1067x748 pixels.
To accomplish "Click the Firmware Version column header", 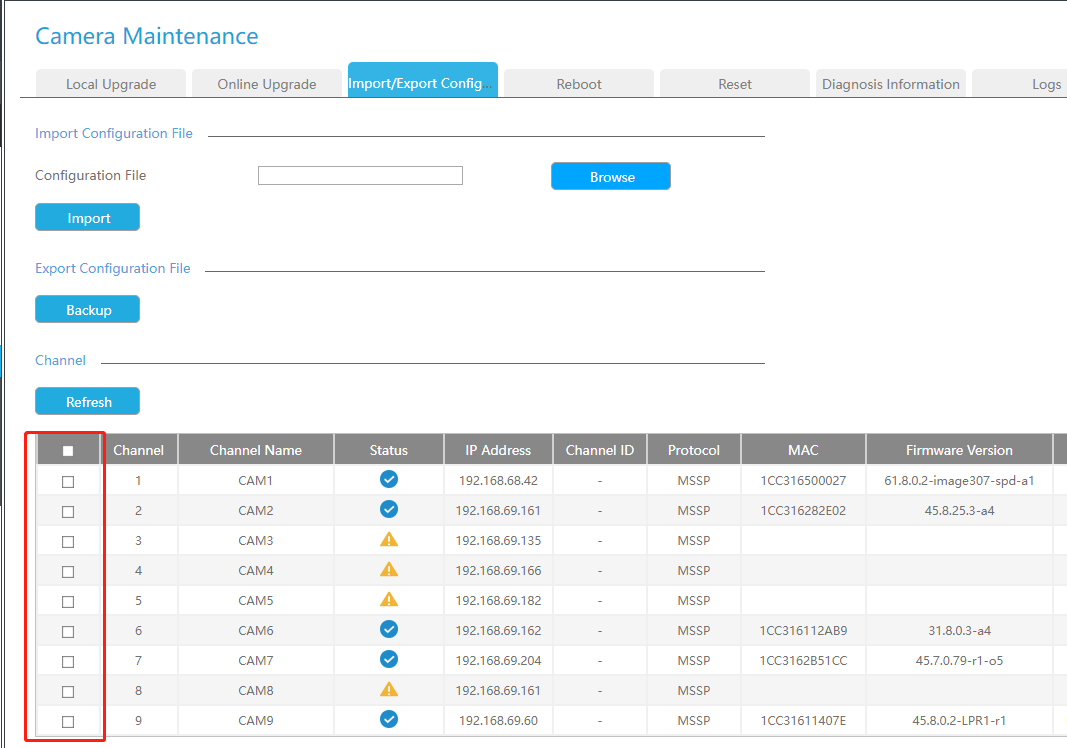I will click(959, 450).
